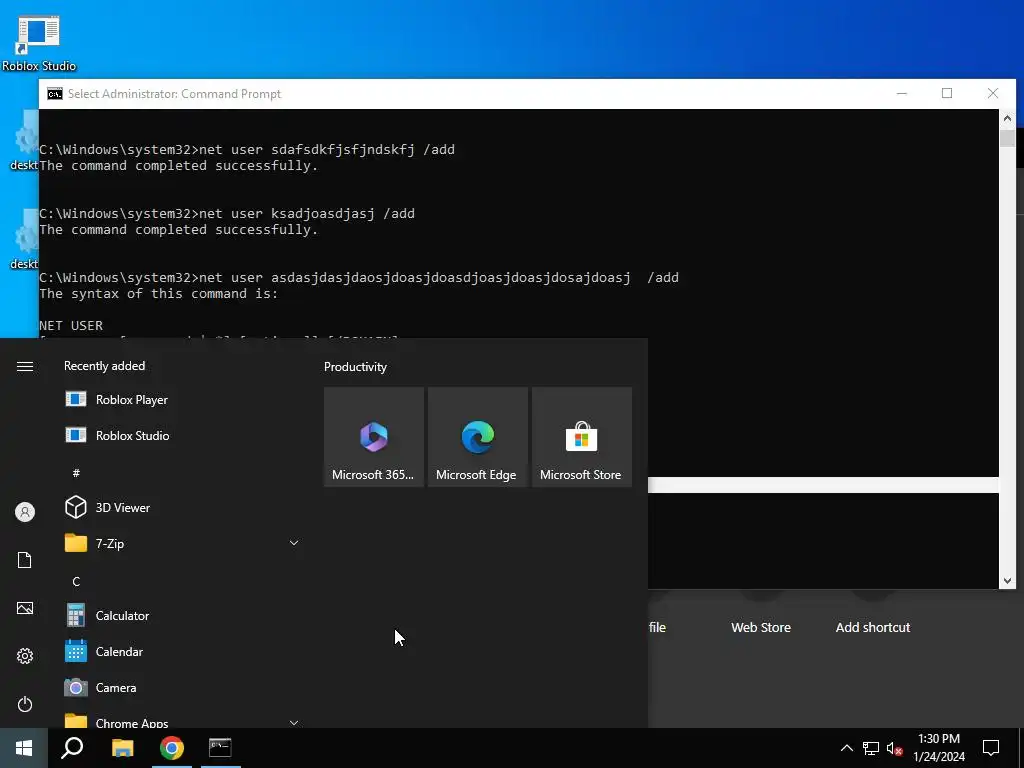Switch to Command Prompt on the taskbar
The width and height of the screenshot is (1024, 768).
click(x=220, y=748)
